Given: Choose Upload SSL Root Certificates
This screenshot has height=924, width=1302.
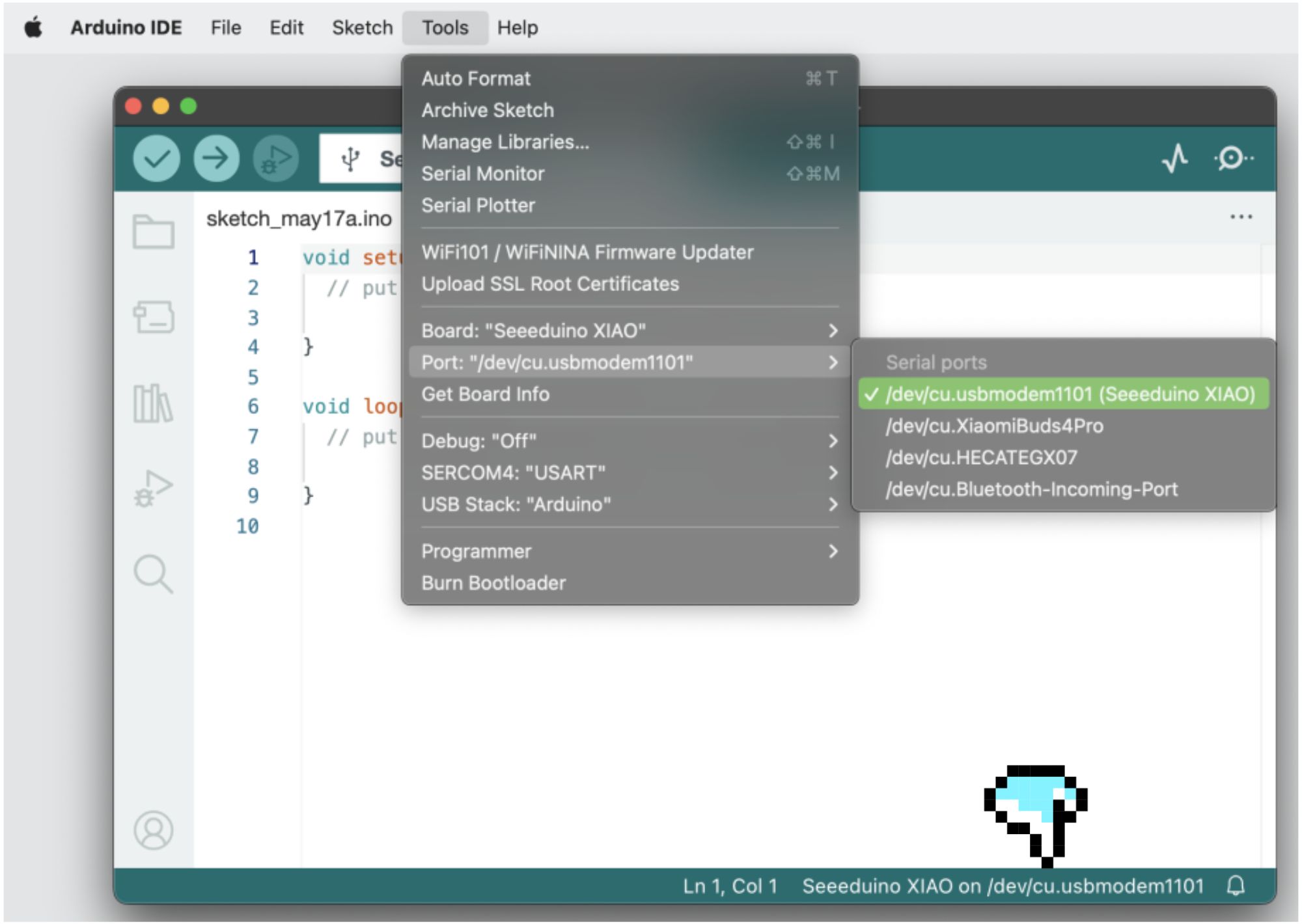Looking at the screenshot, I should (x=630, y=284).
